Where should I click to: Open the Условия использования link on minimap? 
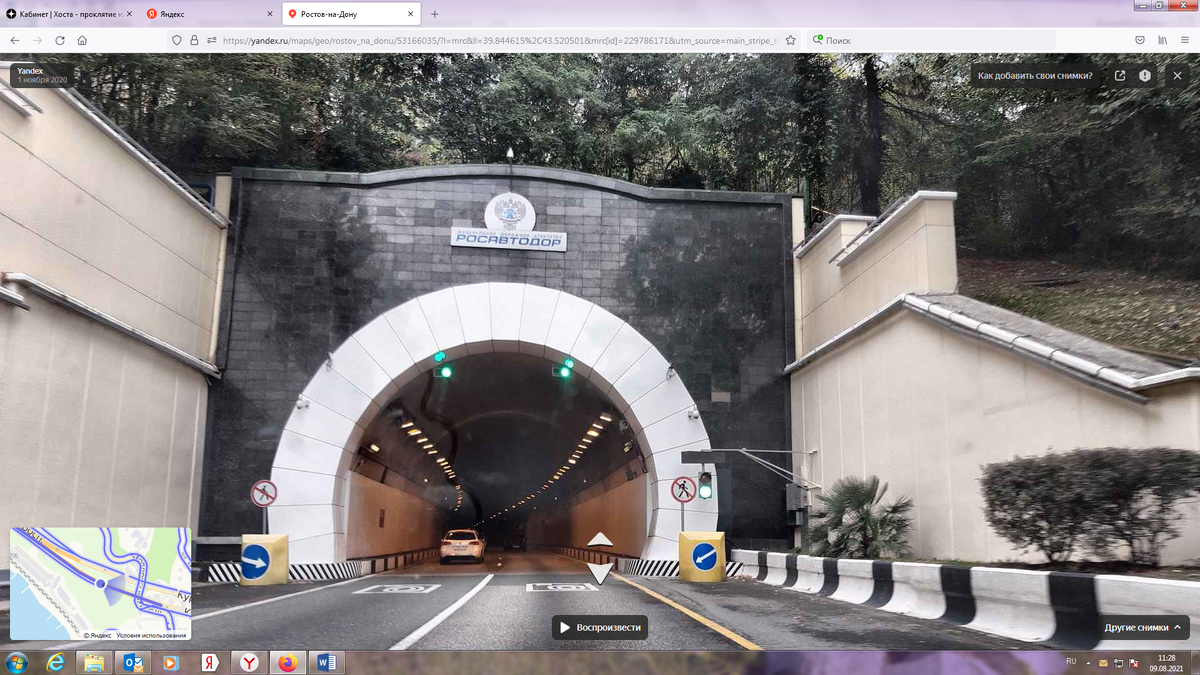click(x=151, y=635)
